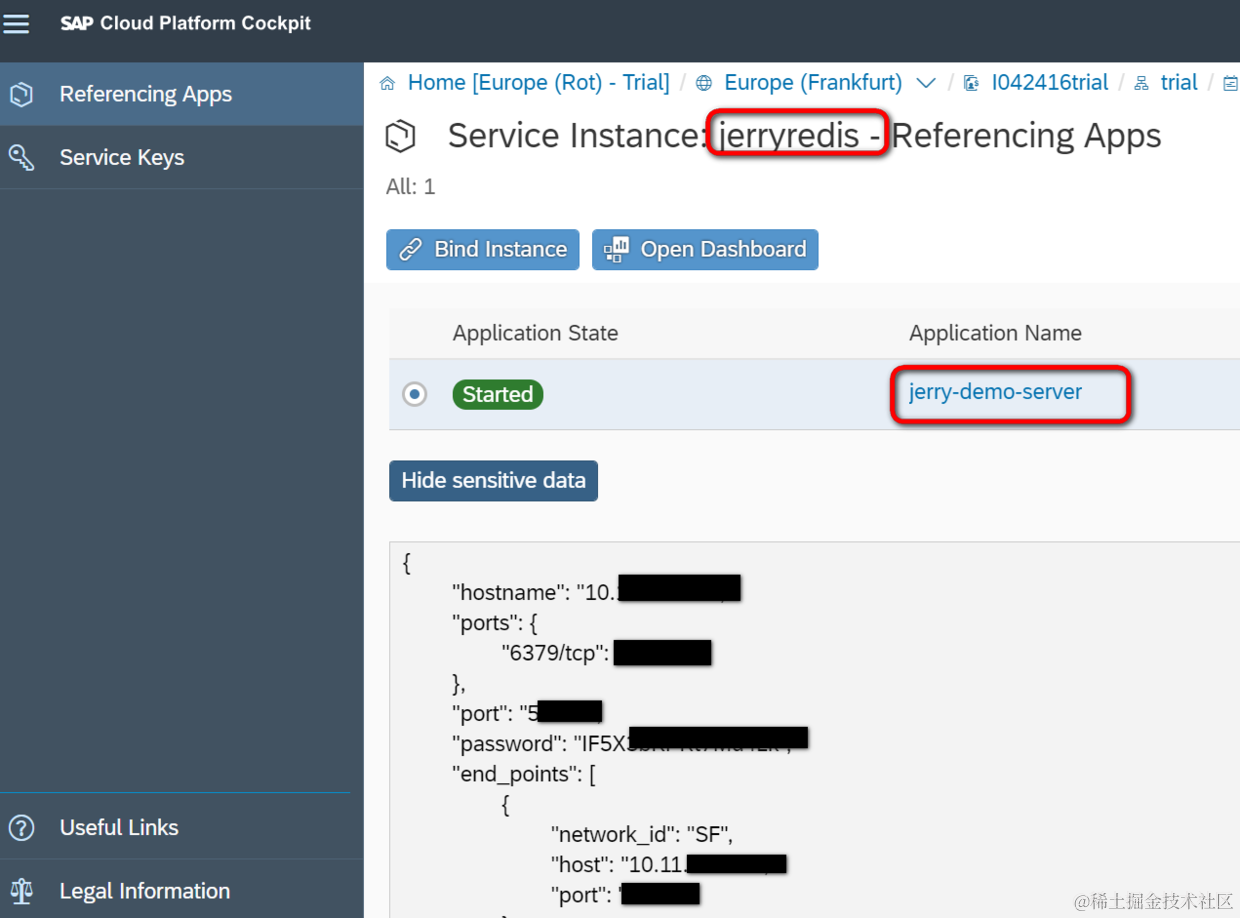
Task: Open the jerry-demo-server application link
Action: click(995, 392)
